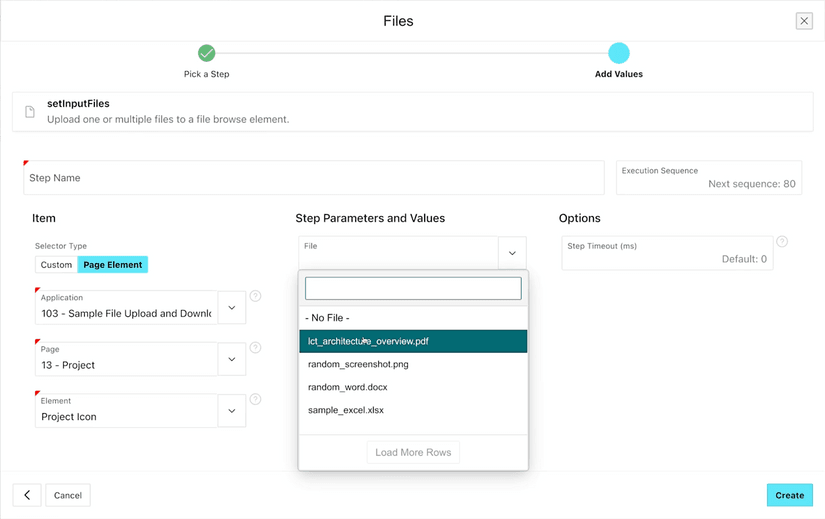The image size is (825, 519).
Task: Select the Custom selector type
Action: 56,265
